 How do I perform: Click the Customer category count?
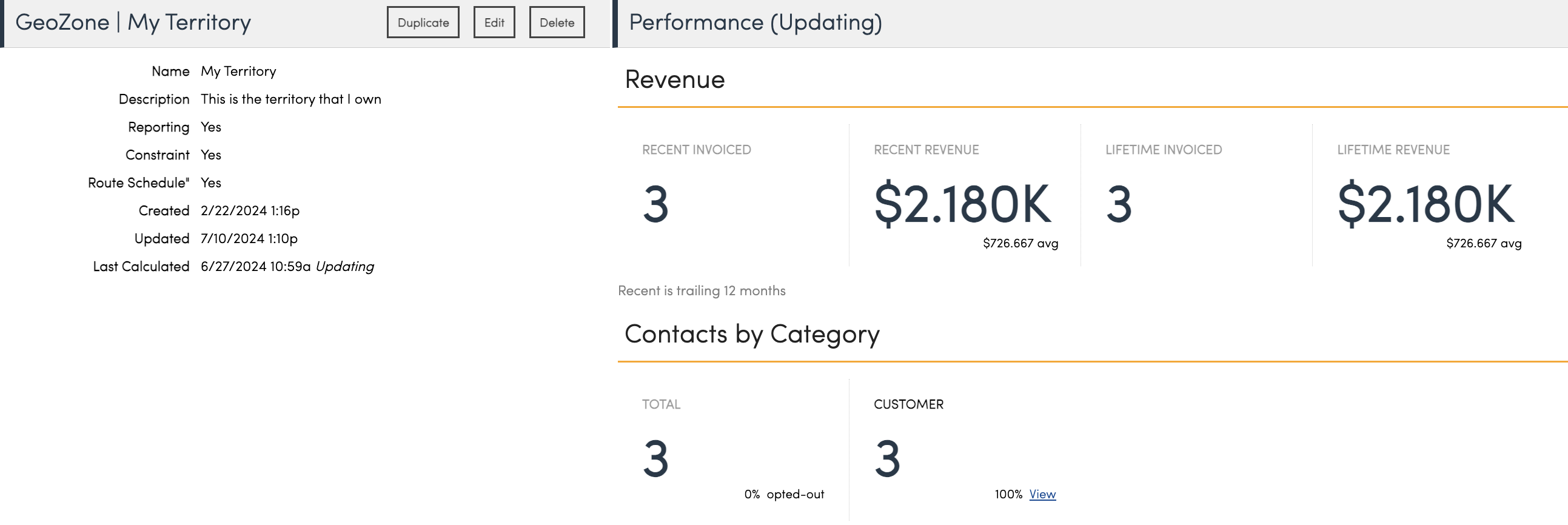pos(888,458)
